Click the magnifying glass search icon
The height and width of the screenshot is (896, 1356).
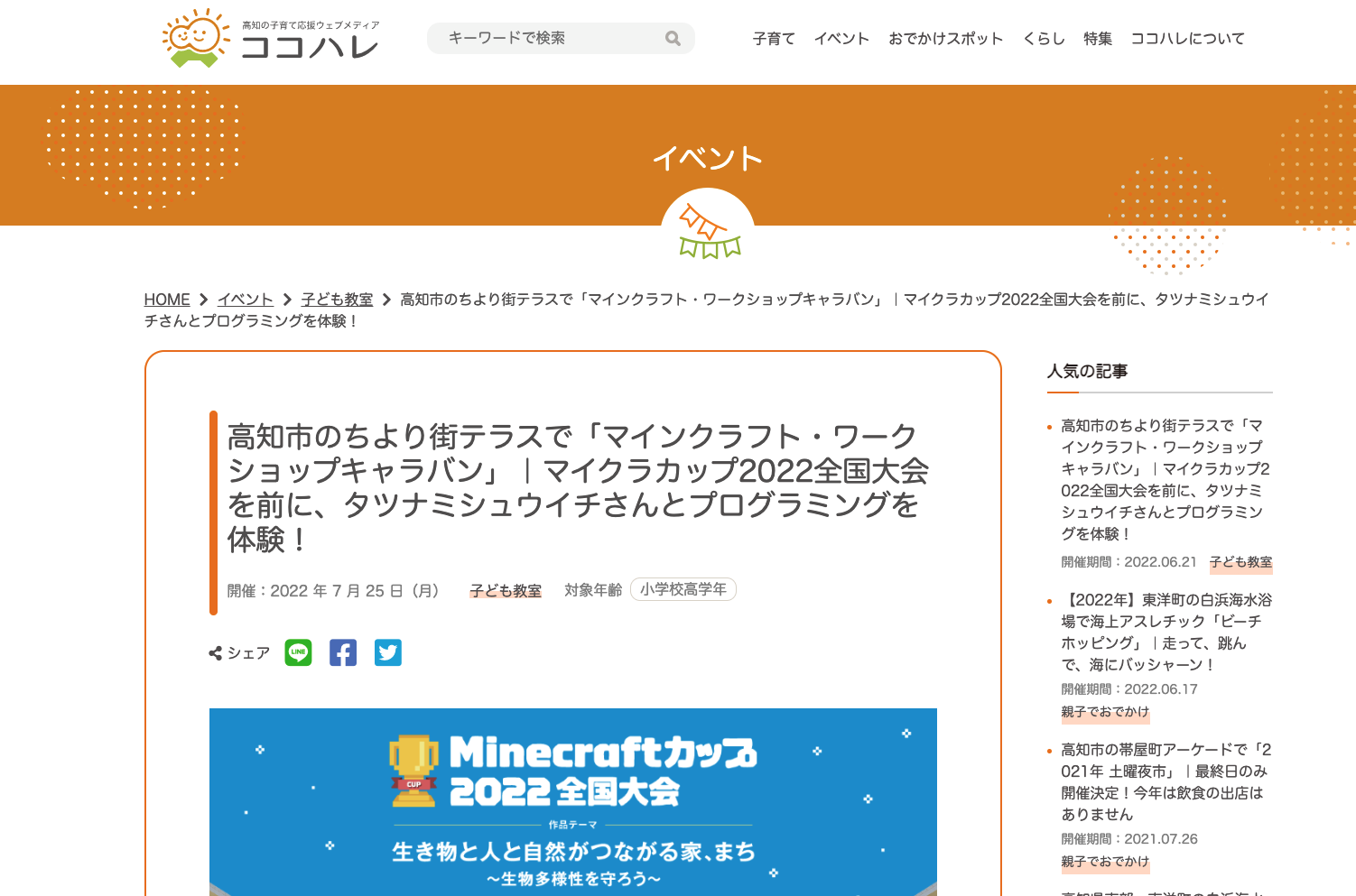pyautogui.click(x=673, y=38)
